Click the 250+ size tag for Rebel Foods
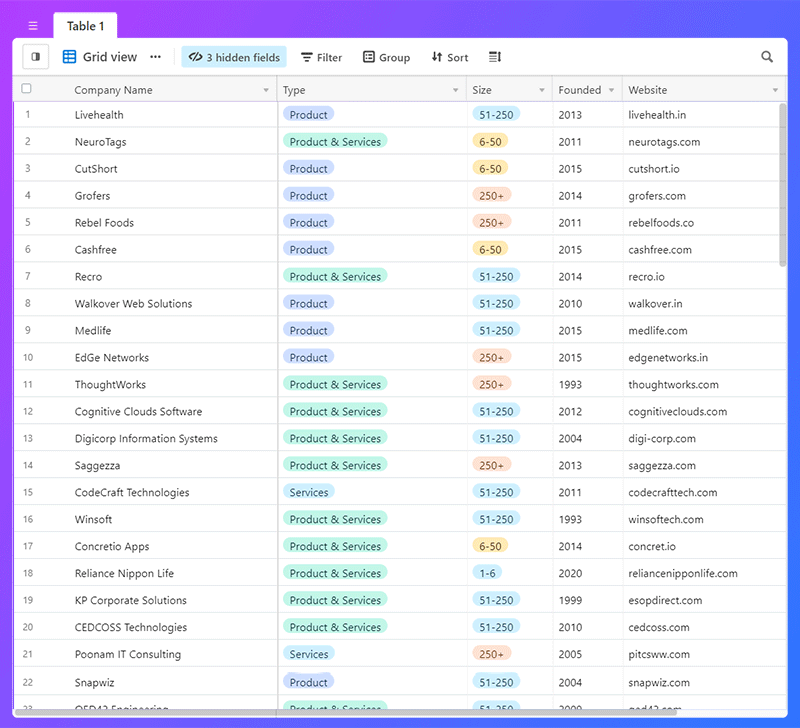 [491, 222]
